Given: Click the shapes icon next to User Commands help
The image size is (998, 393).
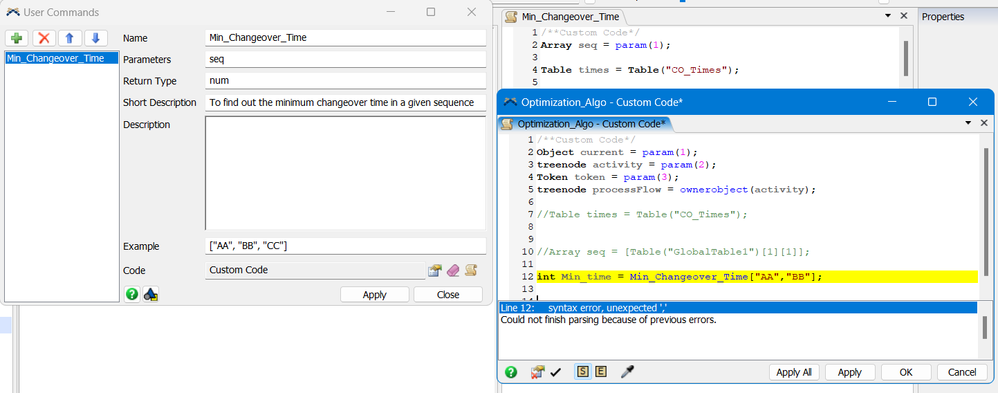Looking at the screenshot, I should pos(151,294).
